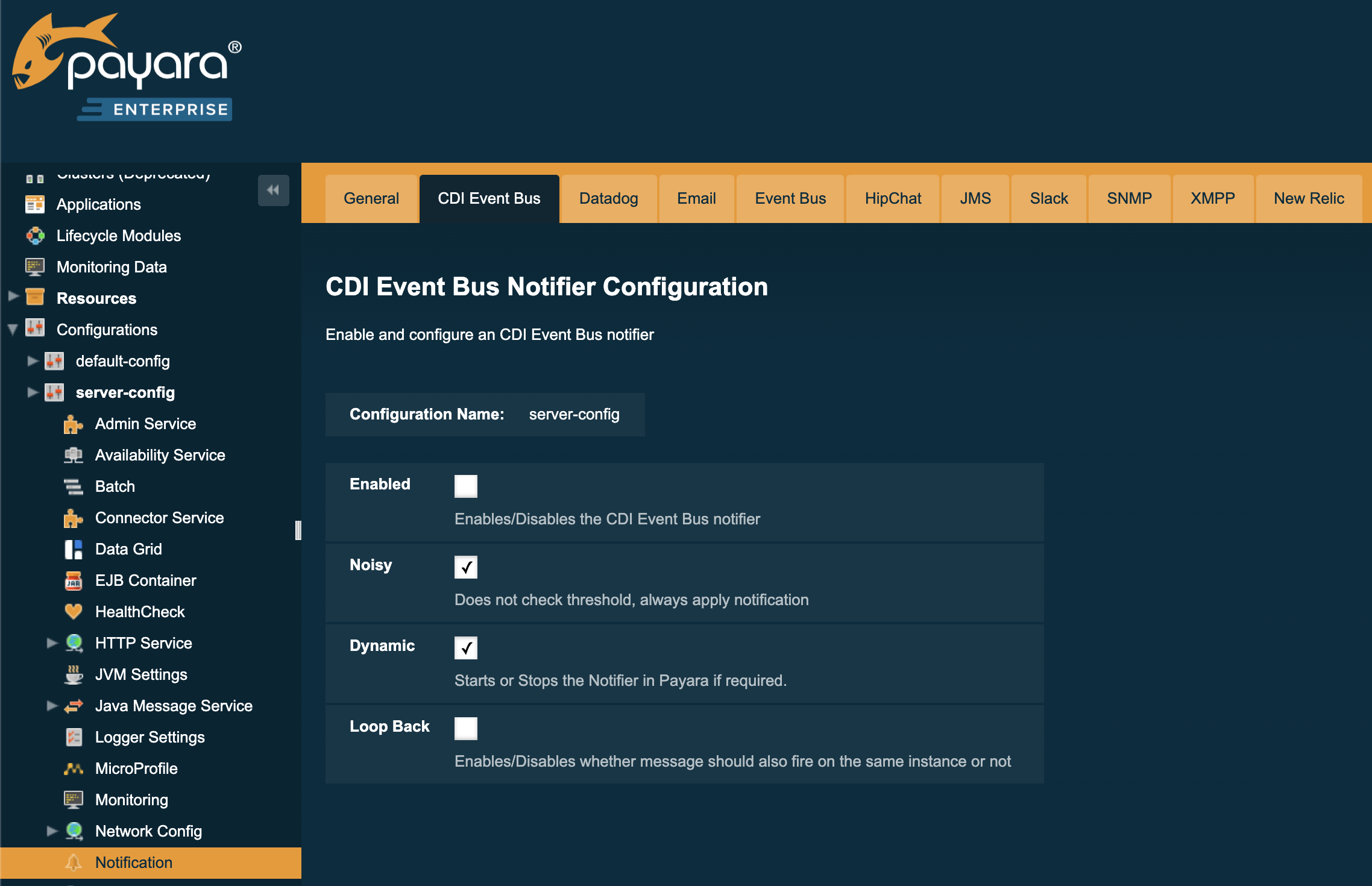Enable the CDI Event Bus notifier checkbox
The image size is (1372, 886).
[465, 485]
